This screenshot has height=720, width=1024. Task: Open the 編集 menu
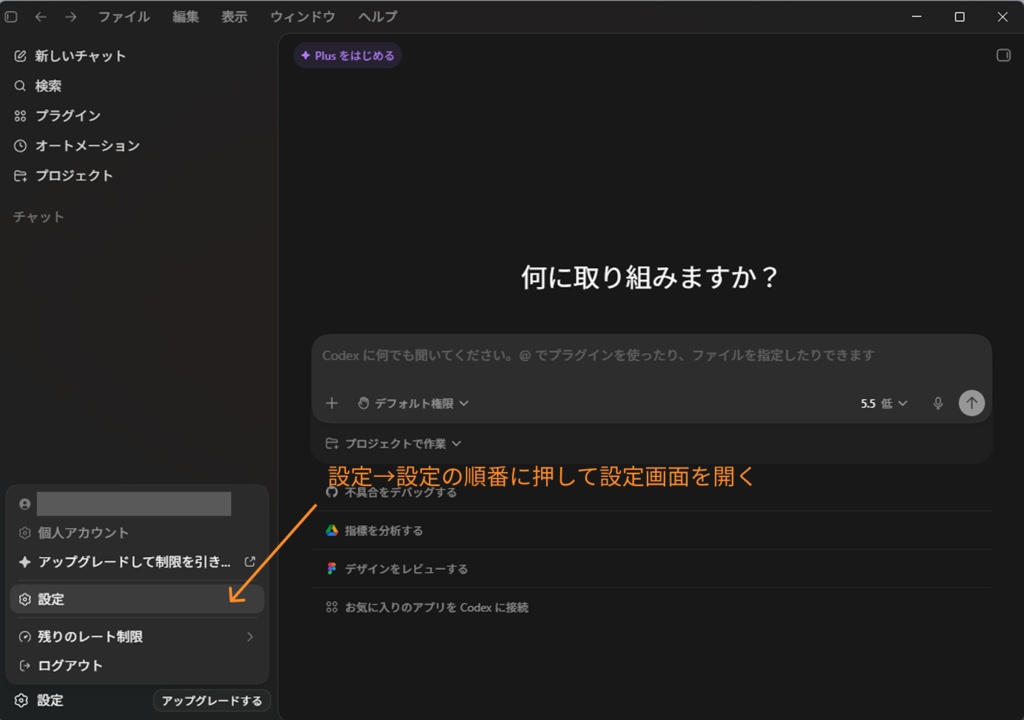pos(185,16)
